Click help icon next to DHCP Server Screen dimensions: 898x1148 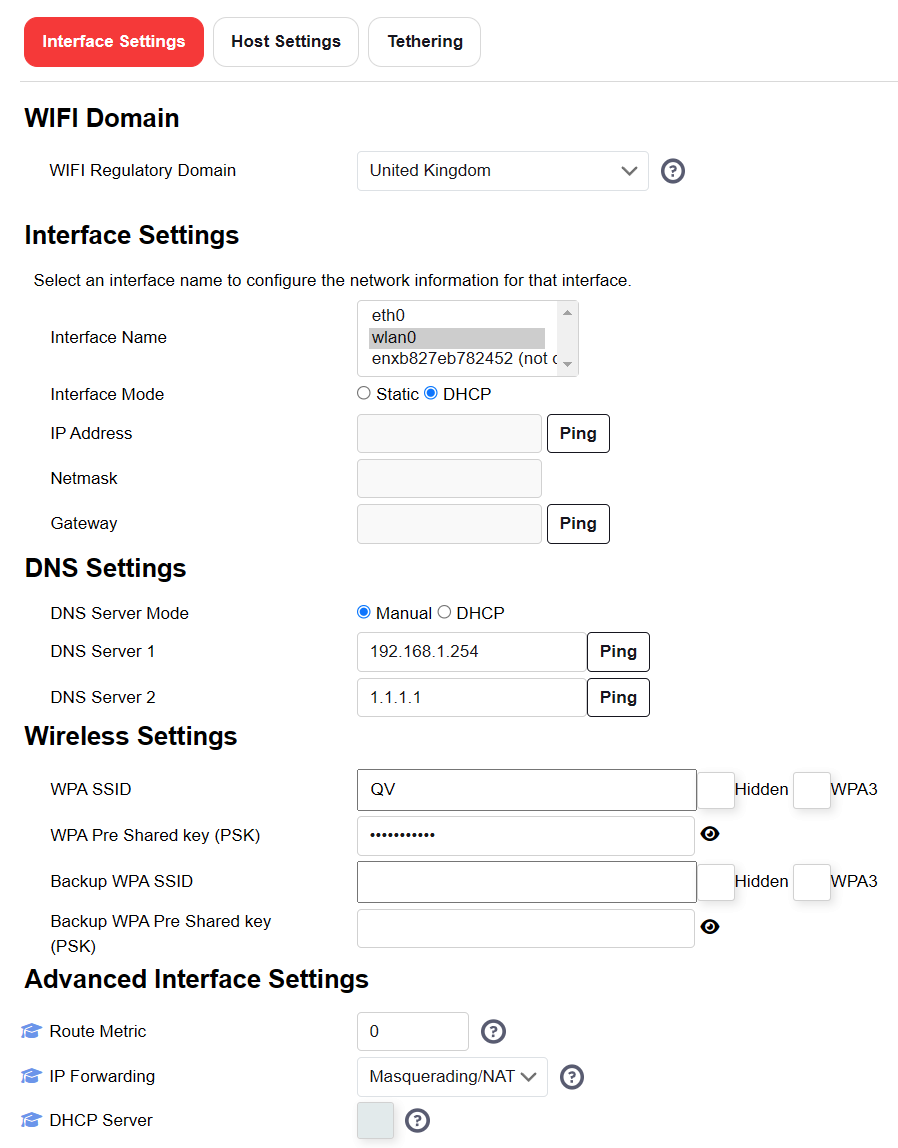pyautogui.click(x=417, y=1121)
